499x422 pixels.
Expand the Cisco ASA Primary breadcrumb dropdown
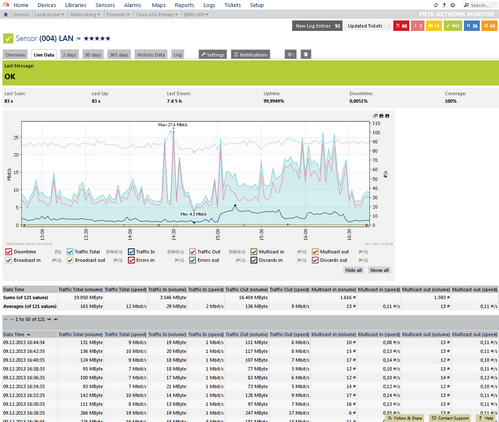pyautogui.click(x=176, y=15)
